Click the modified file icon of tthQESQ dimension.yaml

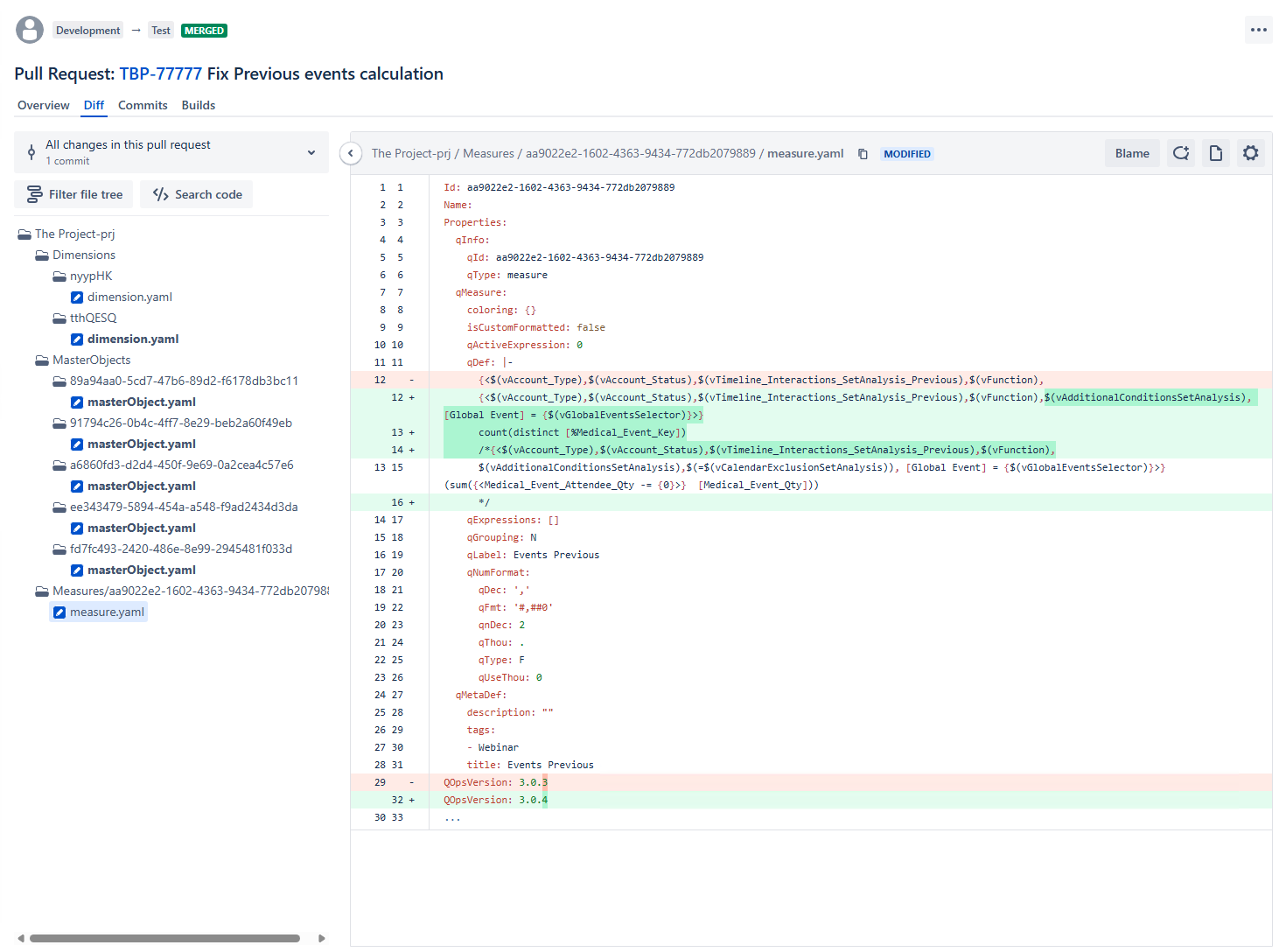tap(77, 339)
